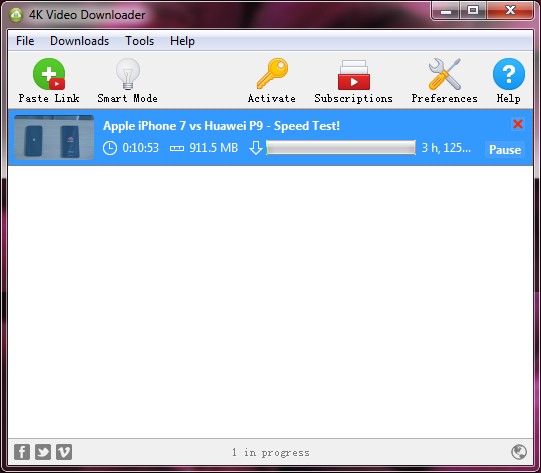Click the globe icon in status bar
This screenshot has width=541, height=473.
pyautogui.click(x=519, y=452)
